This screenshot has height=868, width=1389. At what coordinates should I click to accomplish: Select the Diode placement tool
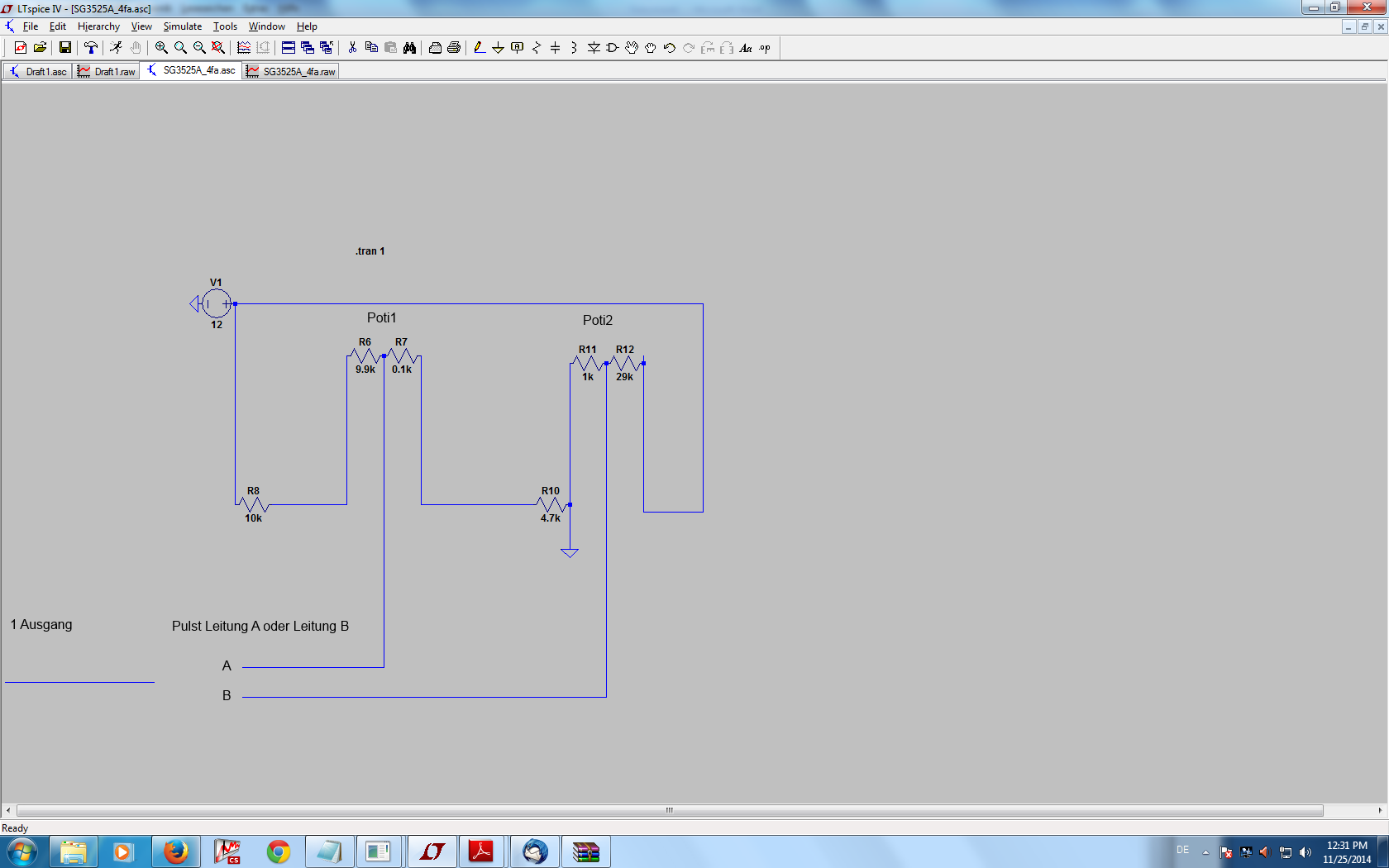[594, 48]
